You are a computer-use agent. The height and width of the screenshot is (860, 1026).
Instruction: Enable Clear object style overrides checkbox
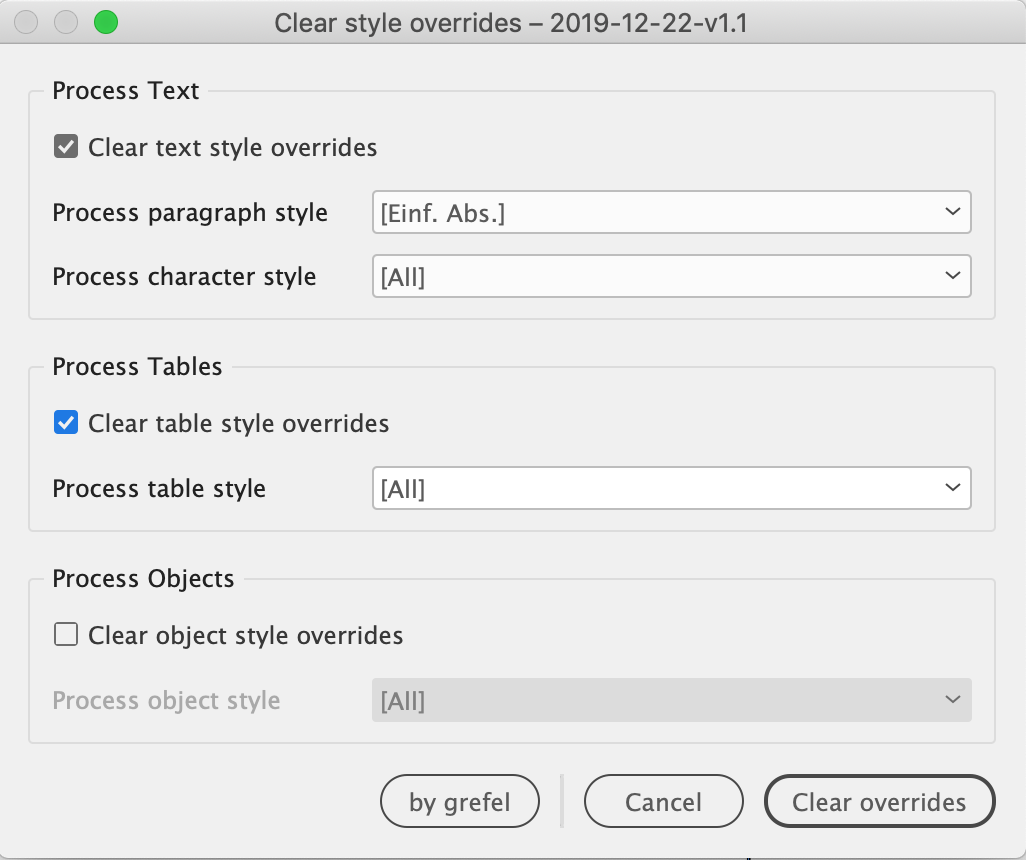tap(66, 635)
